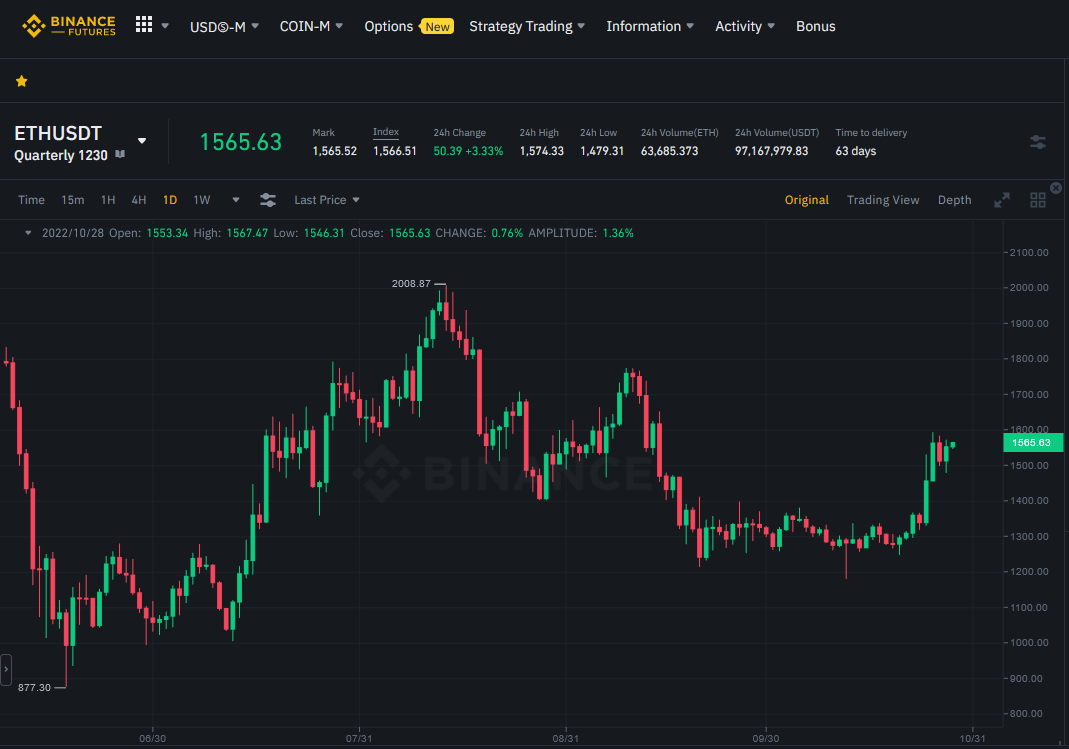This screenshot has width=1069, height=749.
Task: Click the 09/30 date axis label
Action: (766, 739)
